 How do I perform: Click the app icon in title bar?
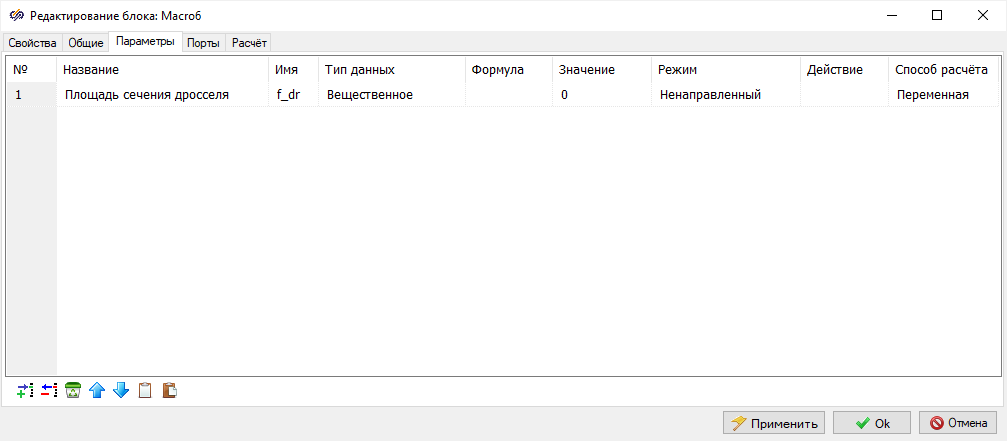click(x=16, y=15)
